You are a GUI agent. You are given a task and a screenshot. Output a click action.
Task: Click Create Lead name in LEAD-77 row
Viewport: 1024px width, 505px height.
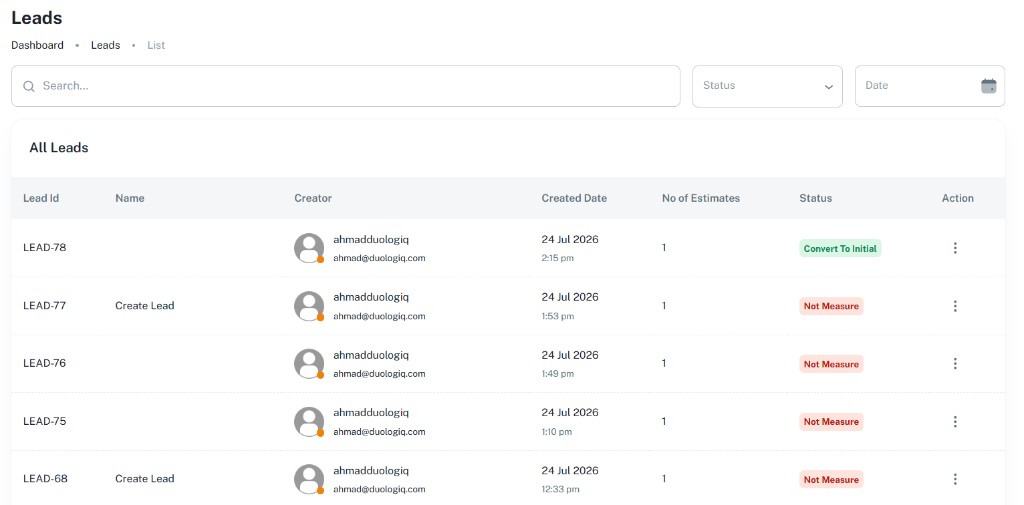144,305
